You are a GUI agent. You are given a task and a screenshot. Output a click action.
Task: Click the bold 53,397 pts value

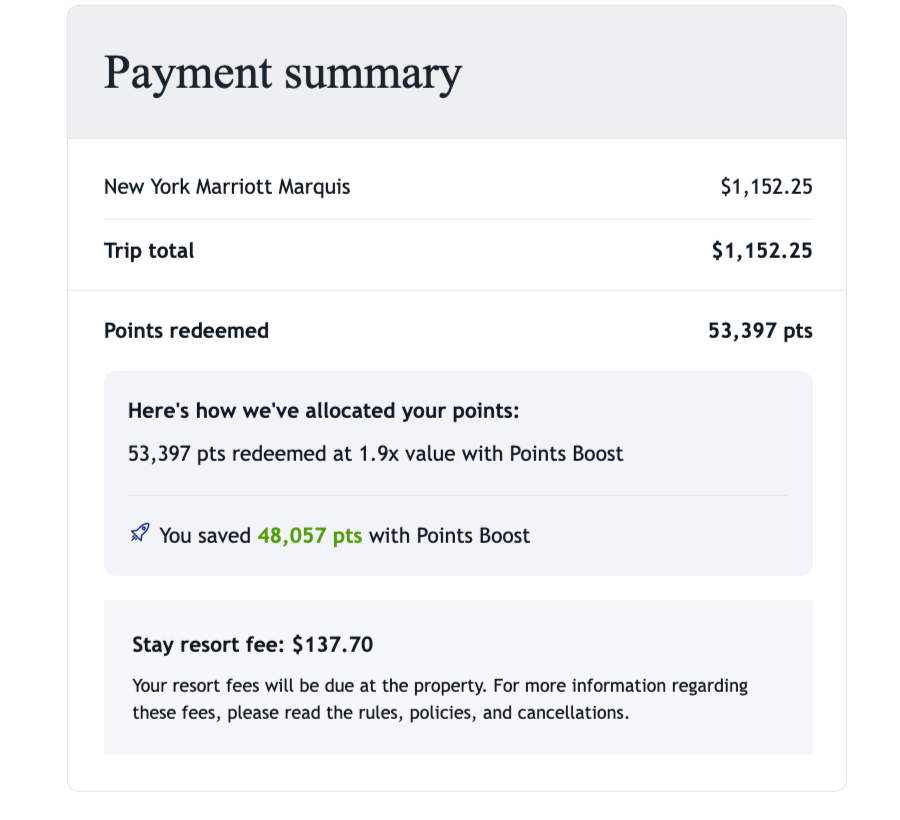pyautogui.click(x=760, y=331)
